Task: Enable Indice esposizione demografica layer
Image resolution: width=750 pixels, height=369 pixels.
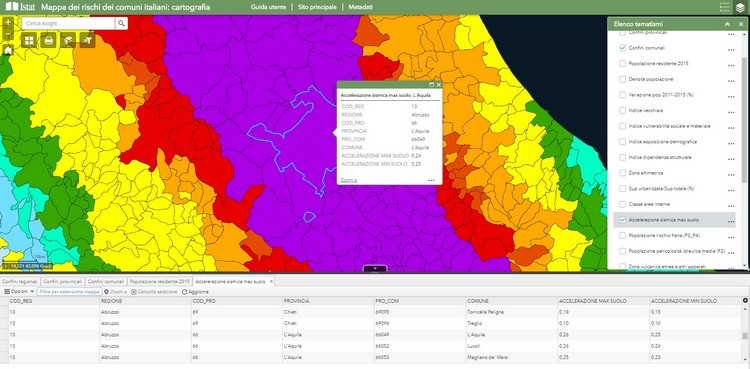Action: coord(622,142)
